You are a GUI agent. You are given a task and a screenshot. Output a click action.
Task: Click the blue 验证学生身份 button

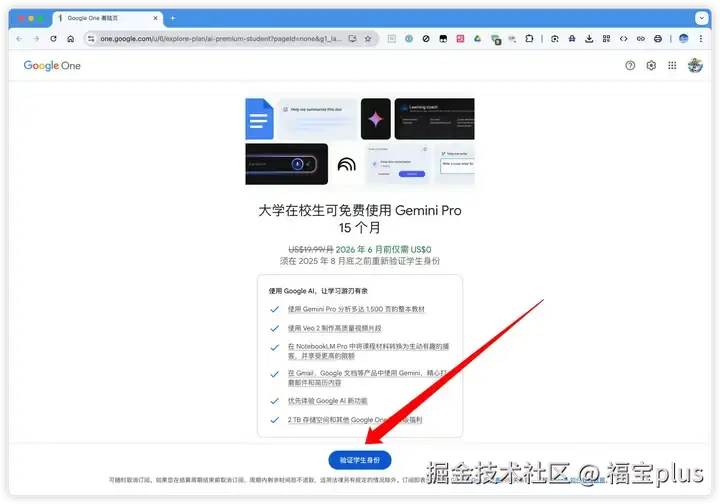pyautogui.click(x=360, y=460)
